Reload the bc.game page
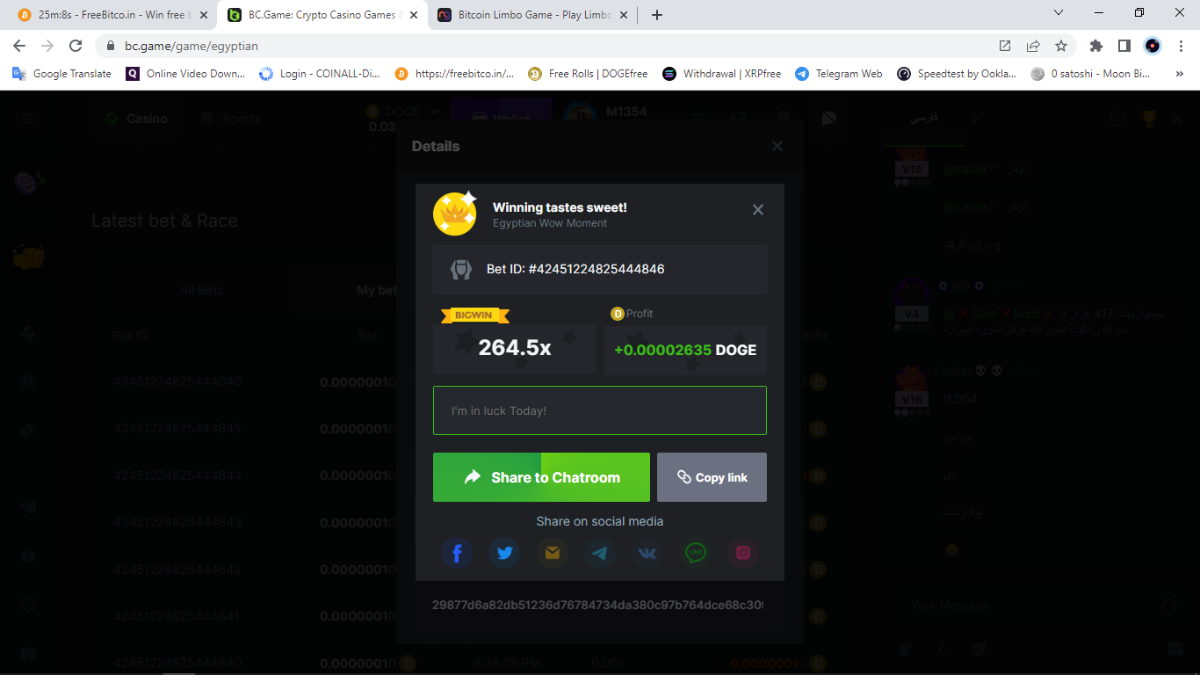1200x682 pixels. click(x=75, y=46)
